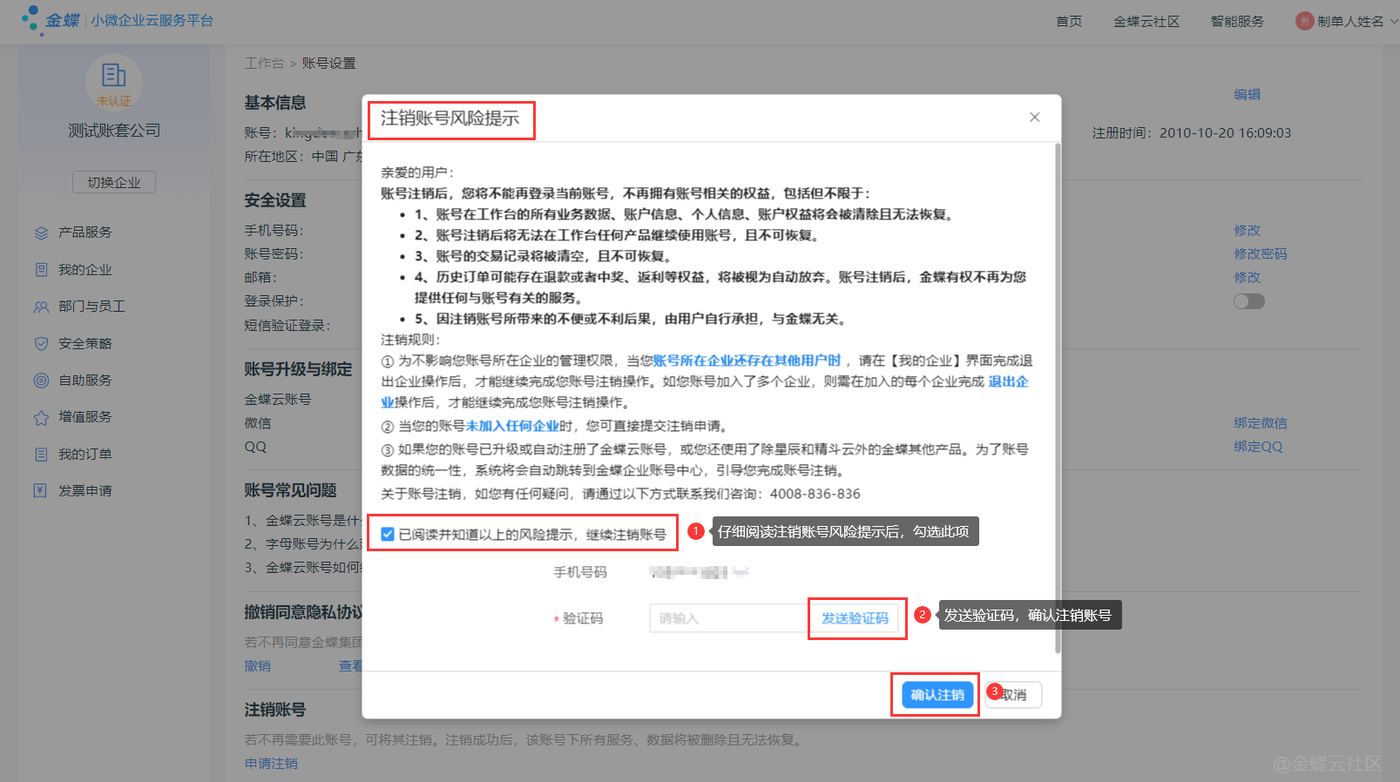Click the 我的订单 sidebar icon

point(41,454)
